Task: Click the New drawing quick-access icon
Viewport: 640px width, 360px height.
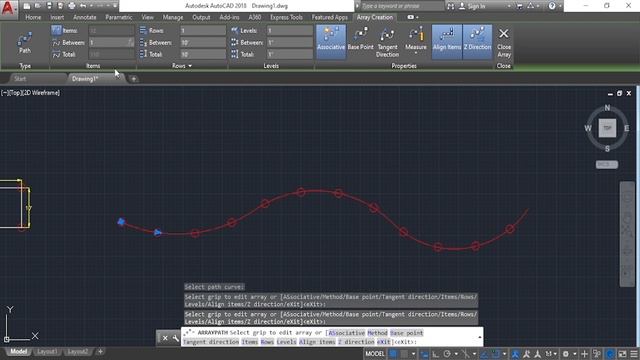Action: click(27, 6)
